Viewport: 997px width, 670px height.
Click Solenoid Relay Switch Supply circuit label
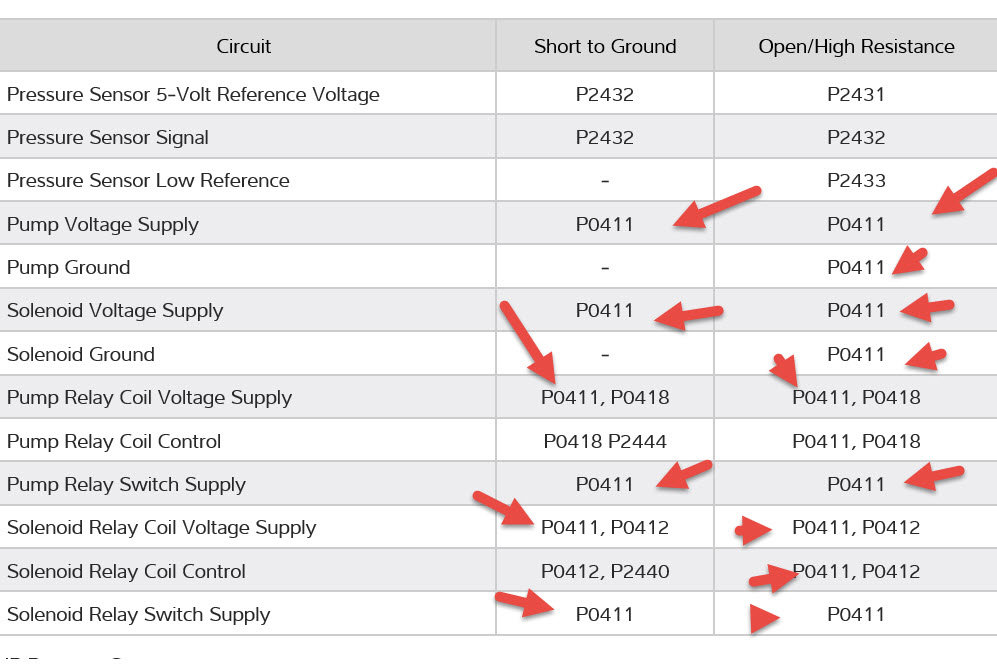pos(138,615)
